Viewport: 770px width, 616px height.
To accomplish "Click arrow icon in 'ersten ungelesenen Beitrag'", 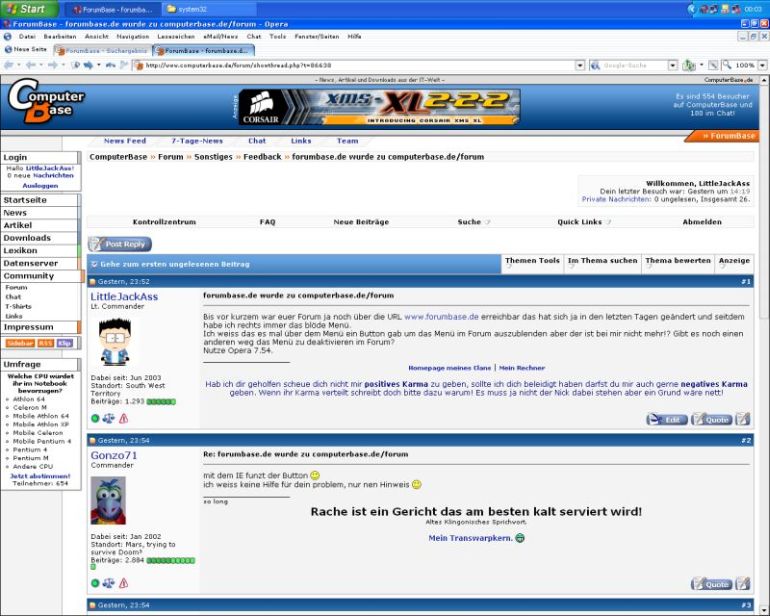I will point(94,264).
